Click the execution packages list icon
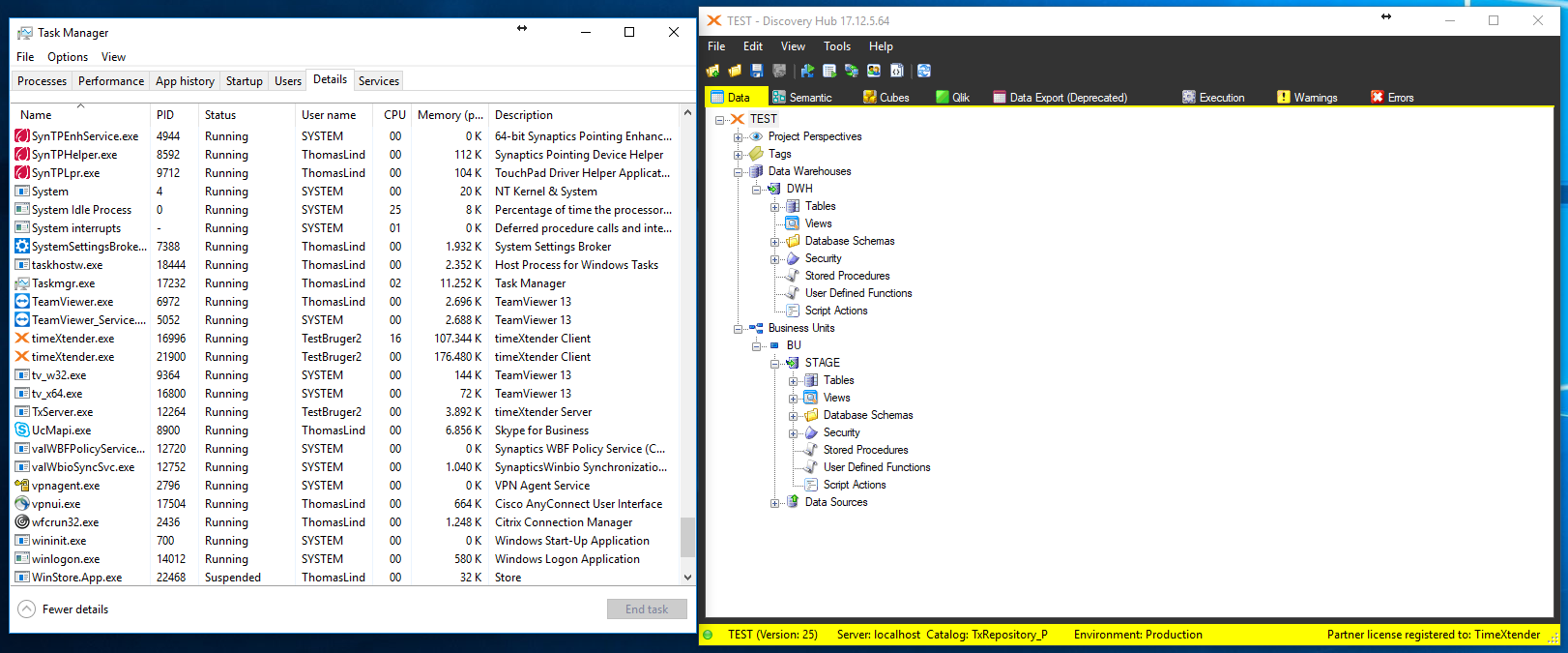Screen dimensions: 1568x653 tap(829, 71)
